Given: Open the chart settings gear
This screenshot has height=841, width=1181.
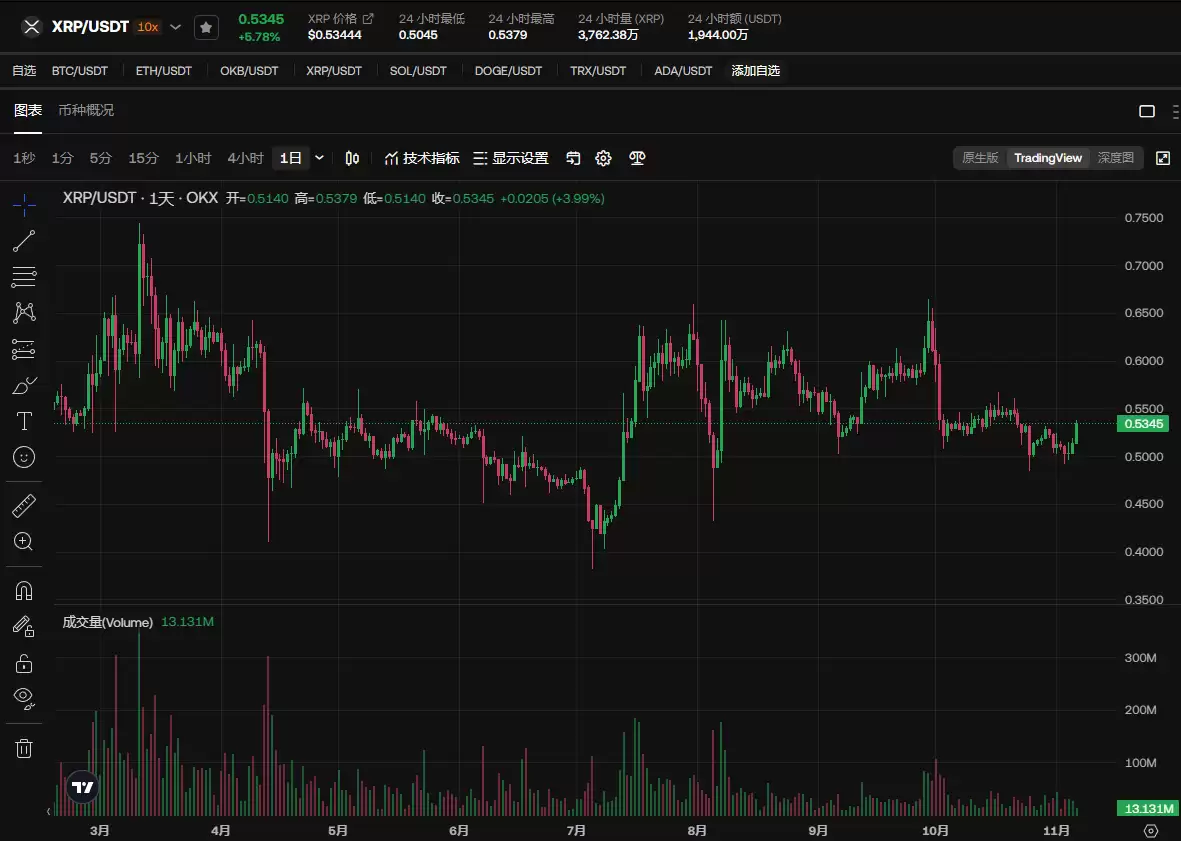Looking at the screenshot, I should 603,158.
